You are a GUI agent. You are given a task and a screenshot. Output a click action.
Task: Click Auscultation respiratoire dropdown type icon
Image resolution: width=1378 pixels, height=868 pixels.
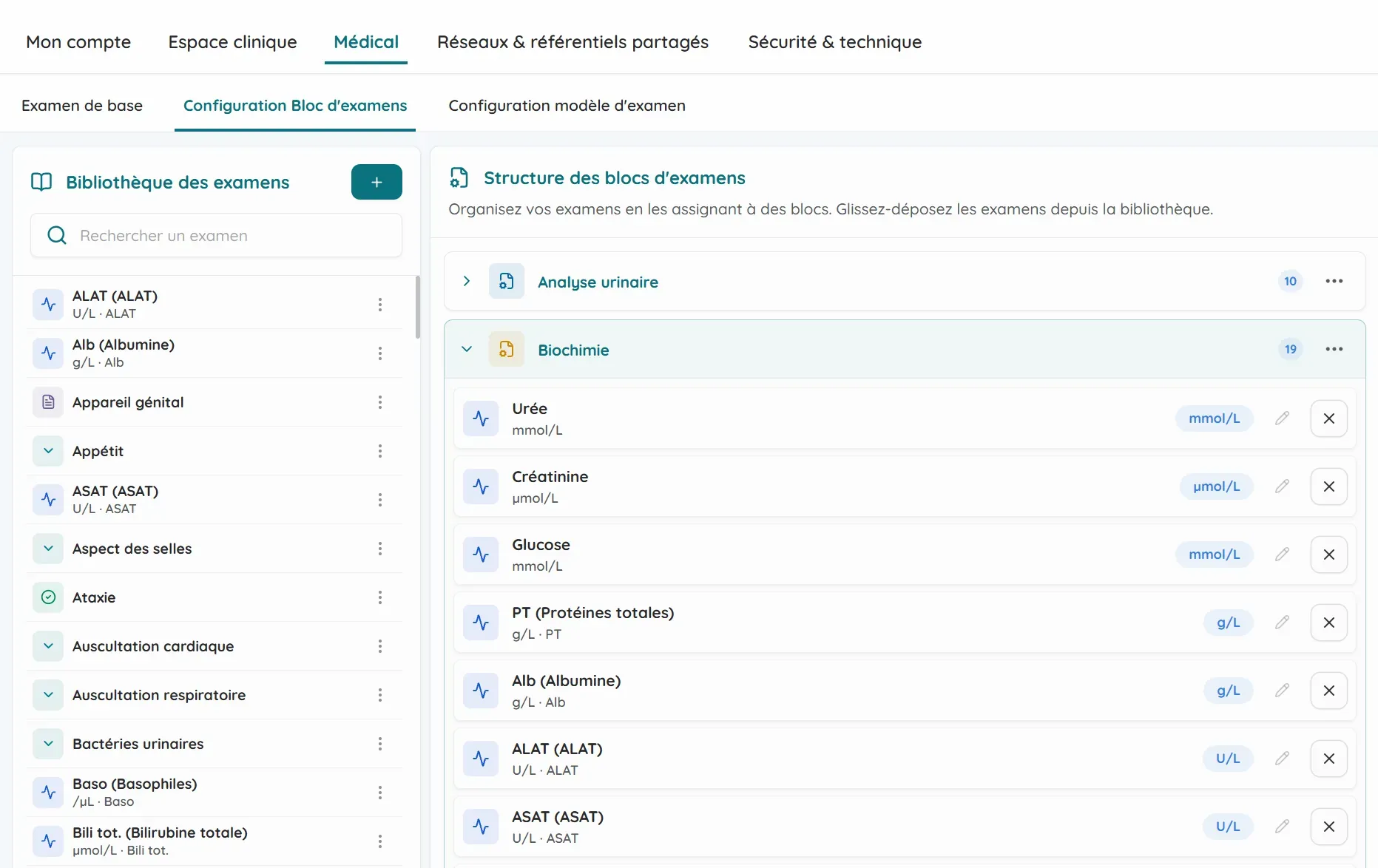point(48,695)
